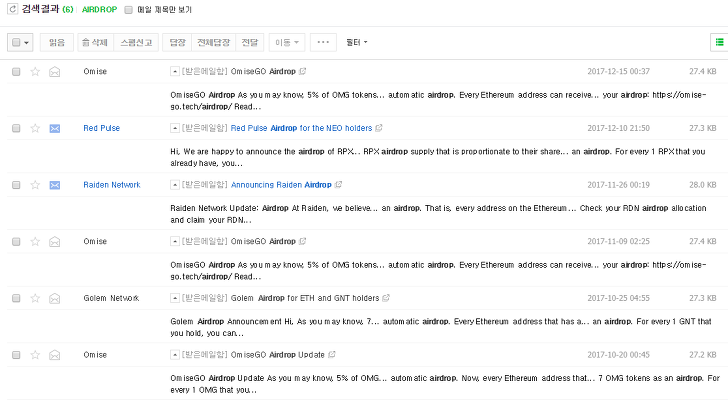The image size is (728, 407).
Task: Refresh search results with the reload icon
Action: click(13, 9)
